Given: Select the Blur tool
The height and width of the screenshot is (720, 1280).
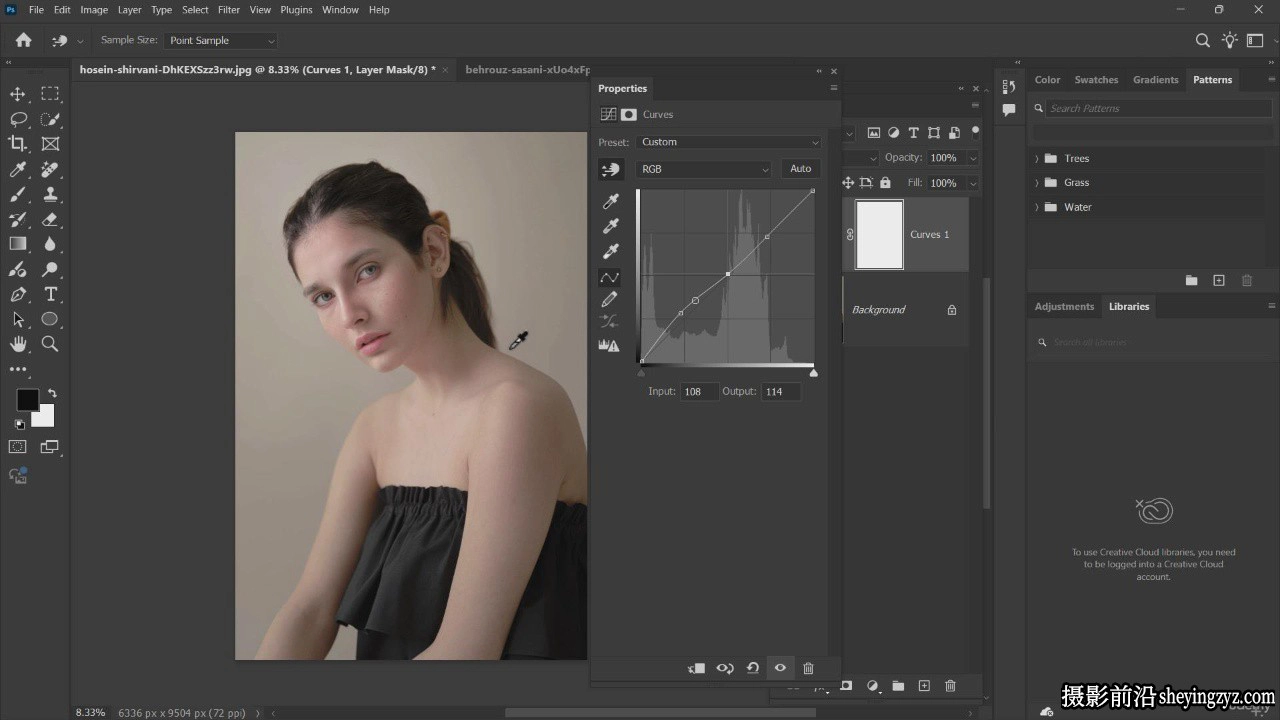Looking at the screenshot, I should (x=50, y=244).
